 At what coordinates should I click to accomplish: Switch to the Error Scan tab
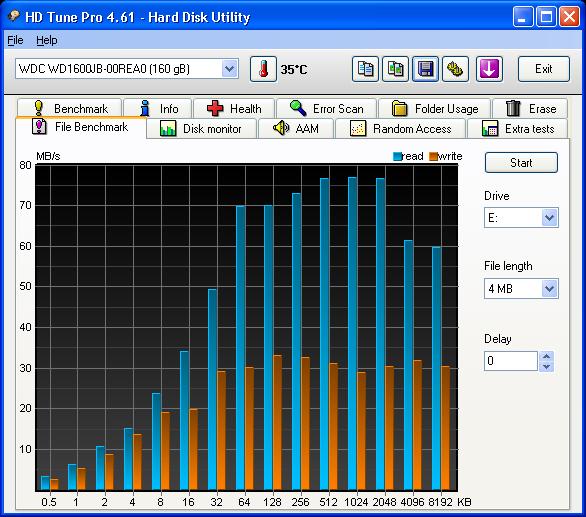pyautogui.click(x=327, y=108)
